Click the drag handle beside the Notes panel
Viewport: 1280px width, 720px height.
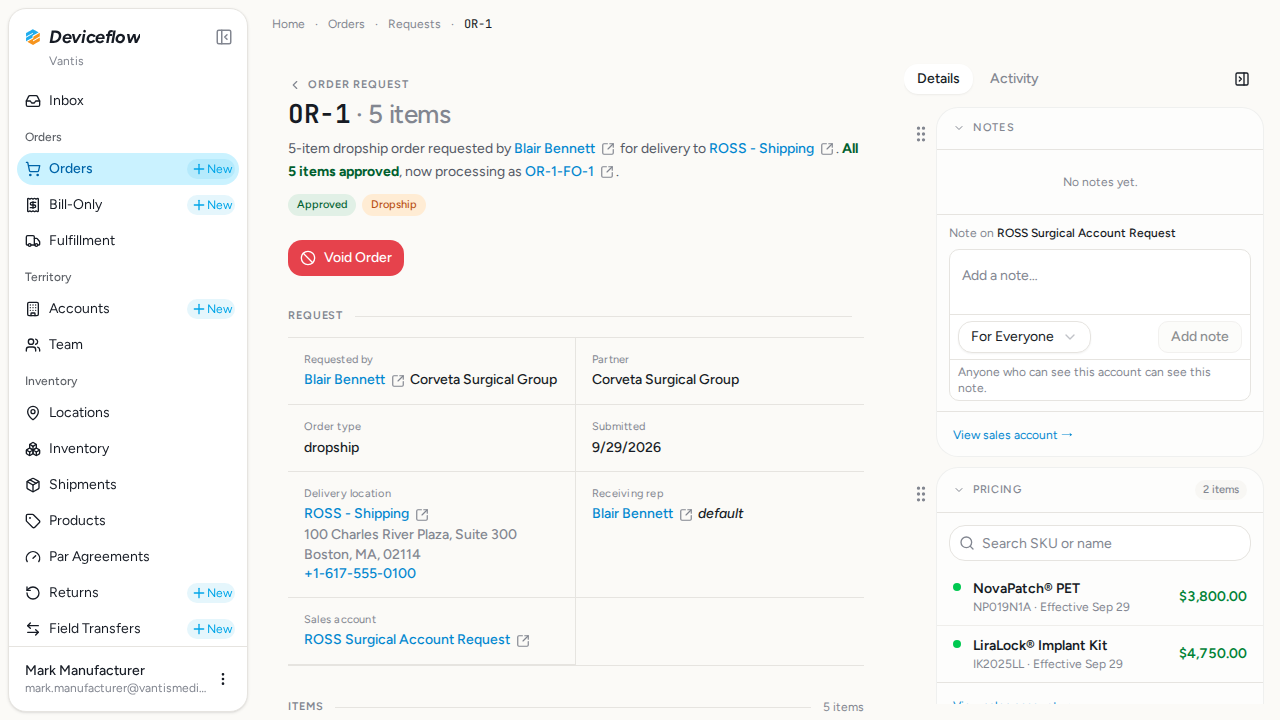click(921, 134)
